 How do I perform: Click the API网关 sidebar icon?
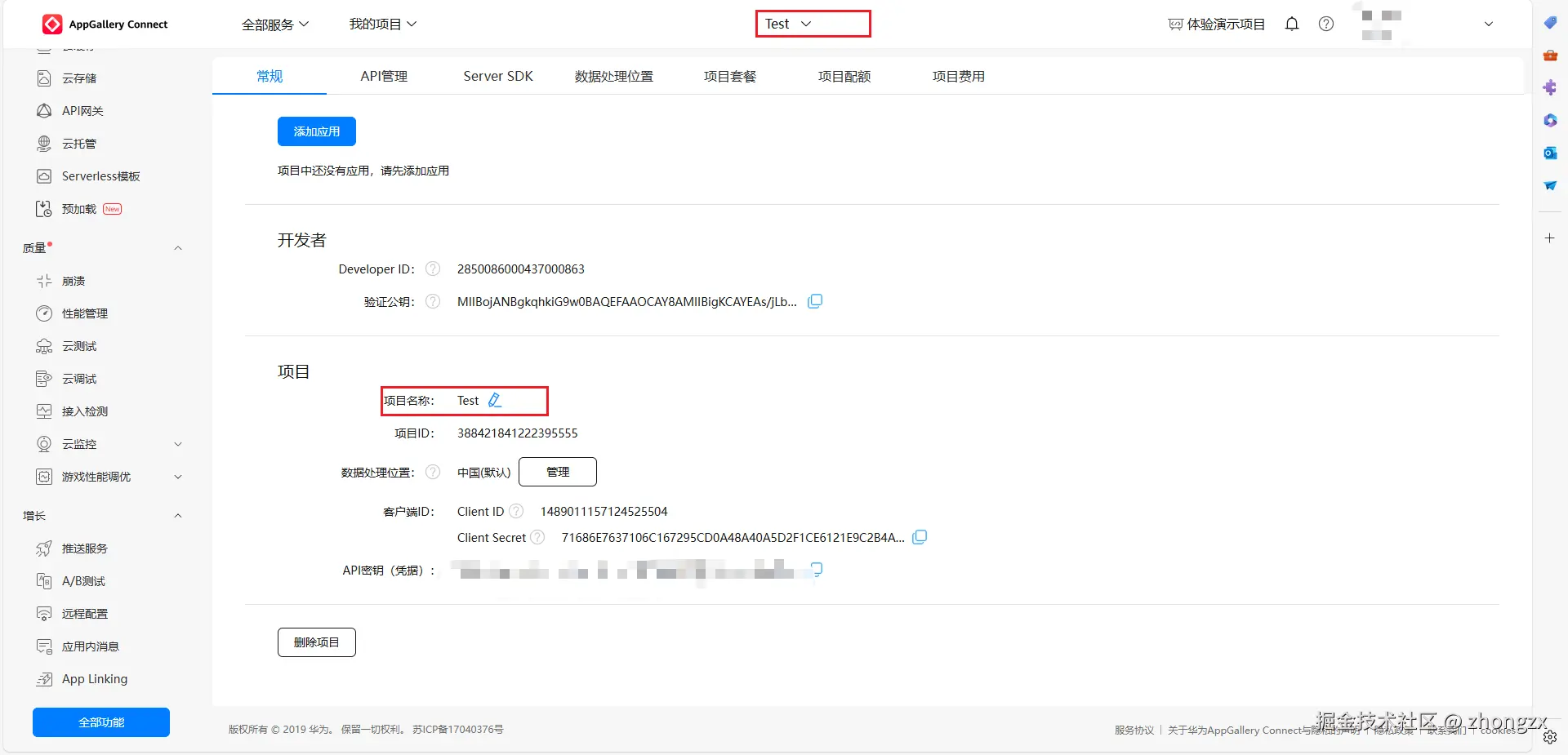coord(44,111)
